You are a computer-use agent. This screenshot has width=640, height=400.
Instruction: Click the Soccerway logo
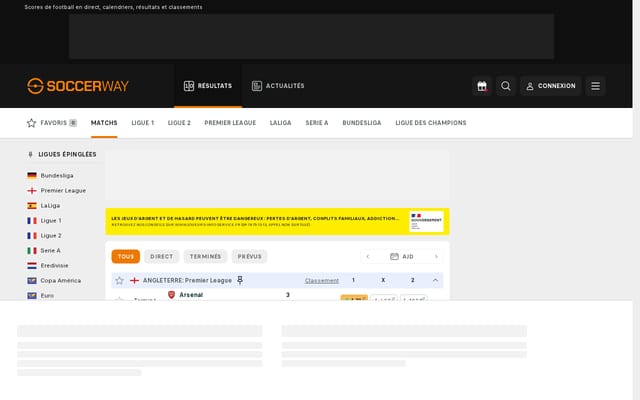78,86
